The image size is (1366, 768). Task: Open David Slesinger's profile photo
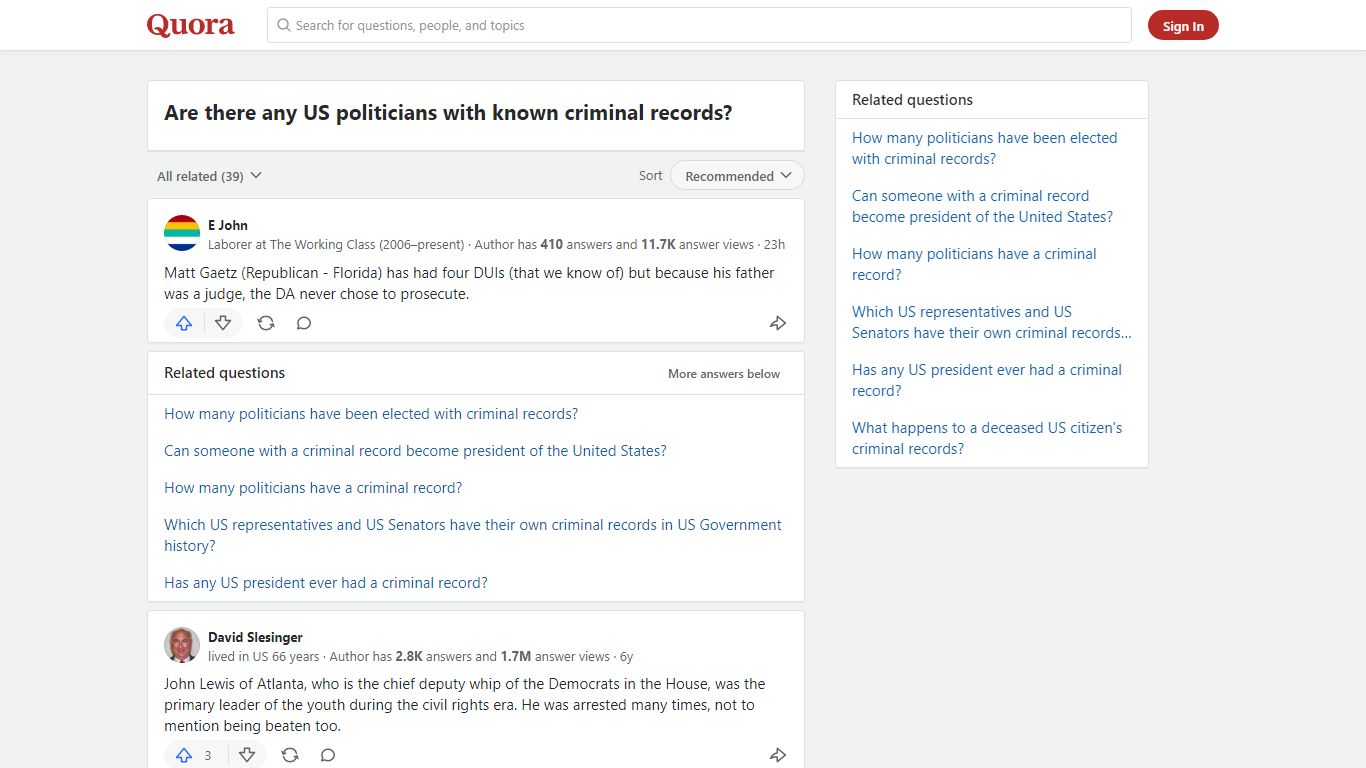coord(182,645)
